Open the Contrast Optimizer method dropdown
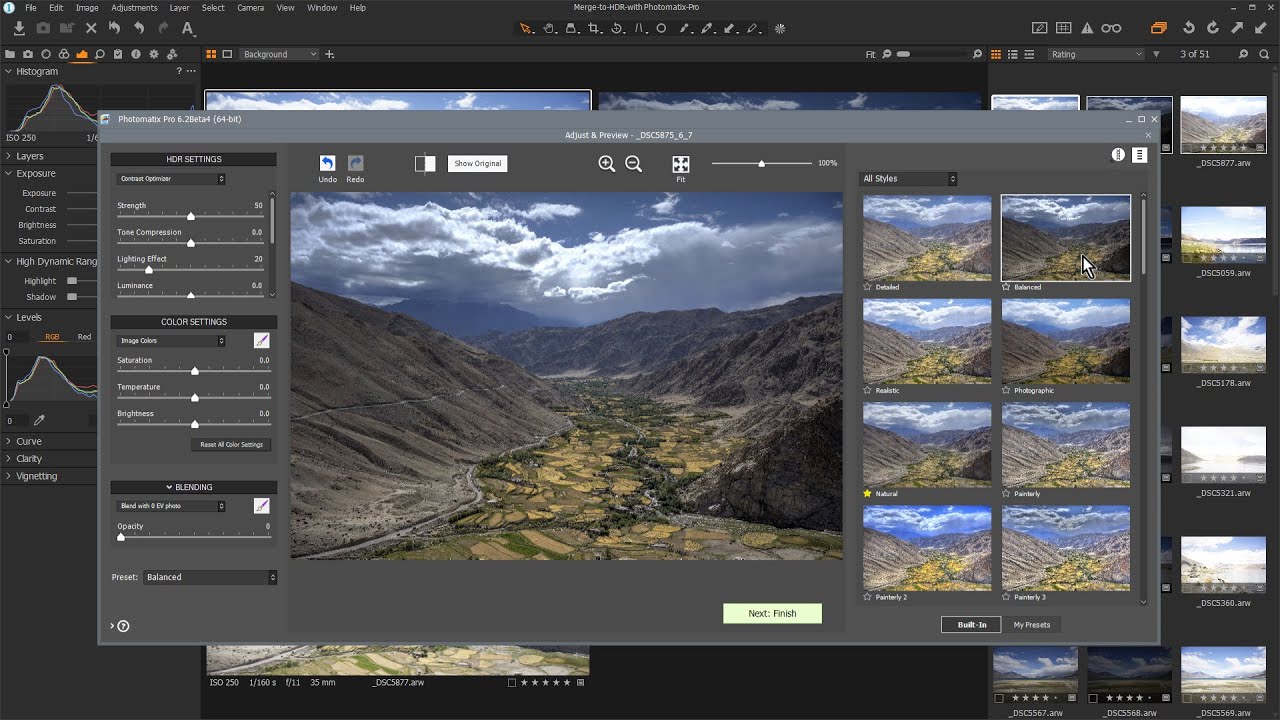The height and width of the screenshot is (720, 1280). point(171,179)
